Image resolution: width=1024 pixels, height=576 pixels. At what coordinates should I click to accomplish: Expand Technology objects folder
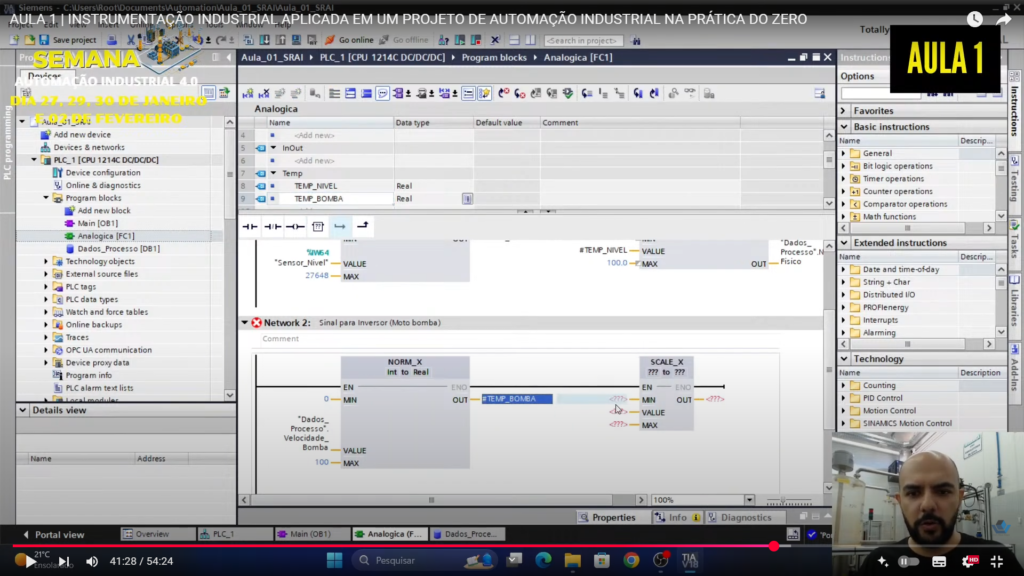(46, 261)
